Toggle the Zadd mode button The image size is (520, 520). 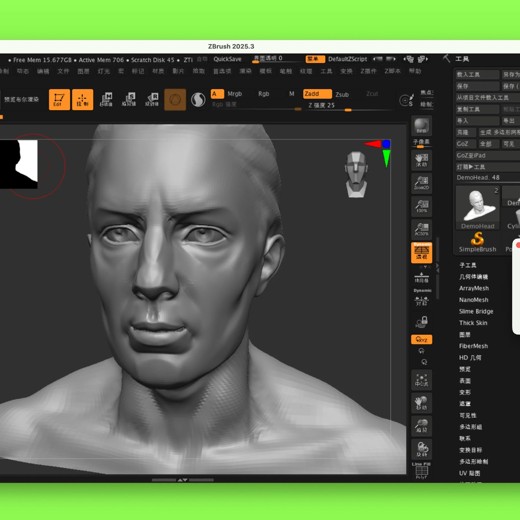click(317, 94)
